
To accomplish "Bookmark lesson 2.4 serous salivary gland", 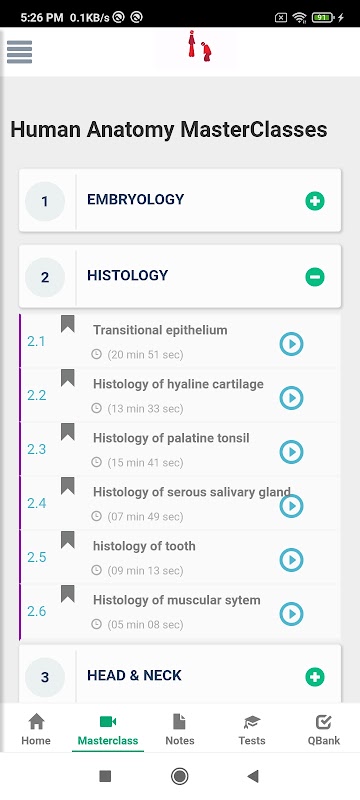I will (x=68, y=486).
